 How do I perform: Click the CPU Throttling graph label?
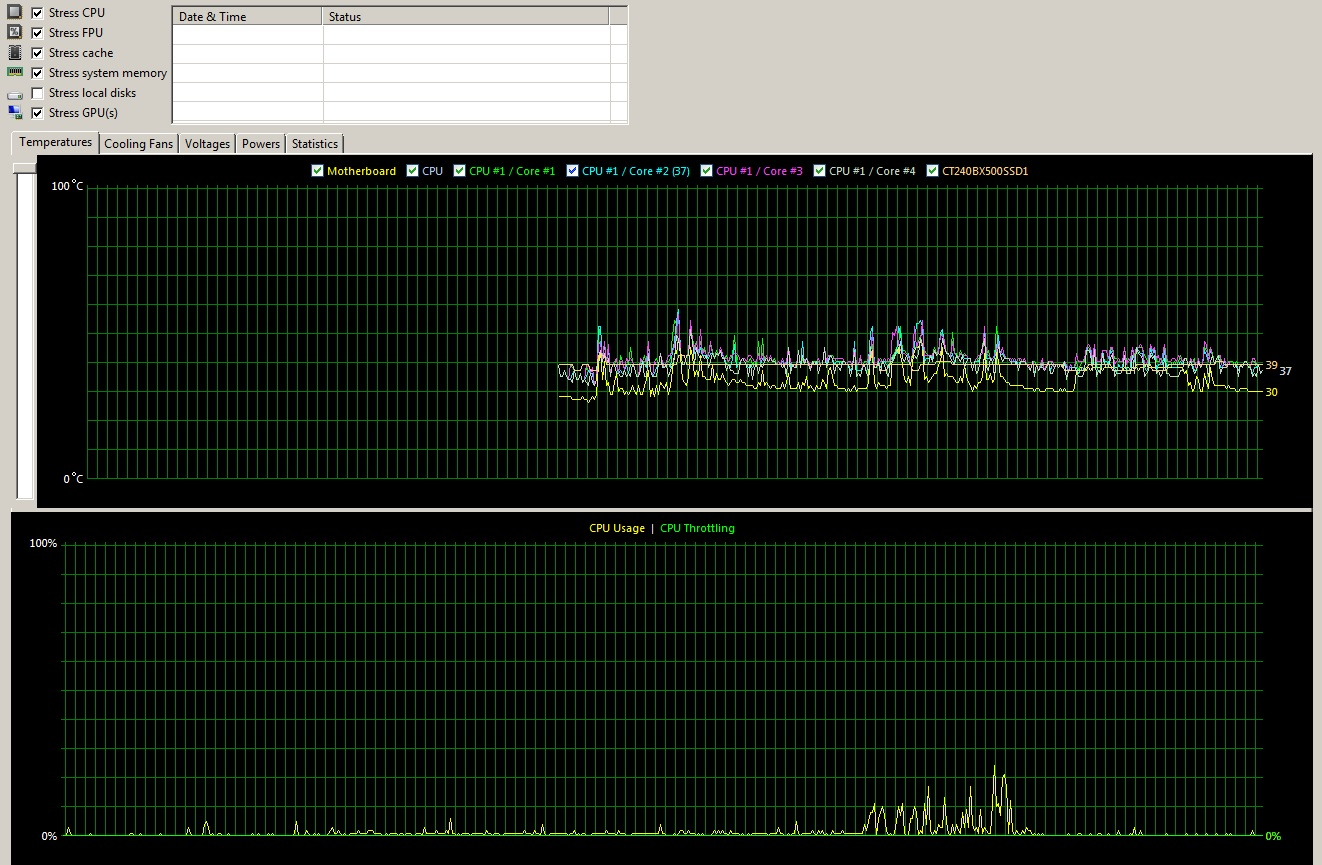(697, 528)
